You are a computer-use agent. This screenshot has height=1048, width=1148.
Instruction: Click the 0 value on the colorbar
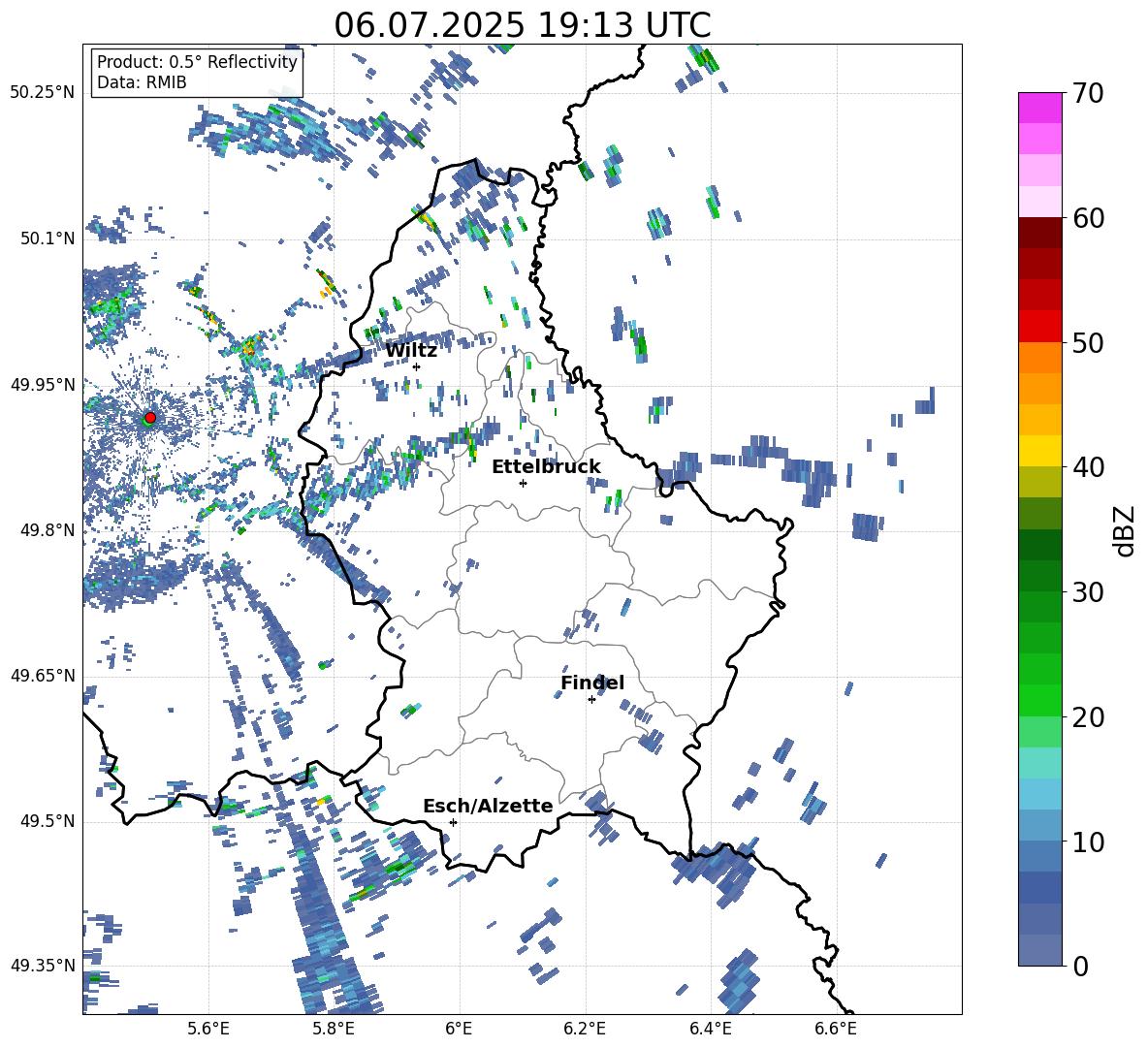(x=1080, y=967)
